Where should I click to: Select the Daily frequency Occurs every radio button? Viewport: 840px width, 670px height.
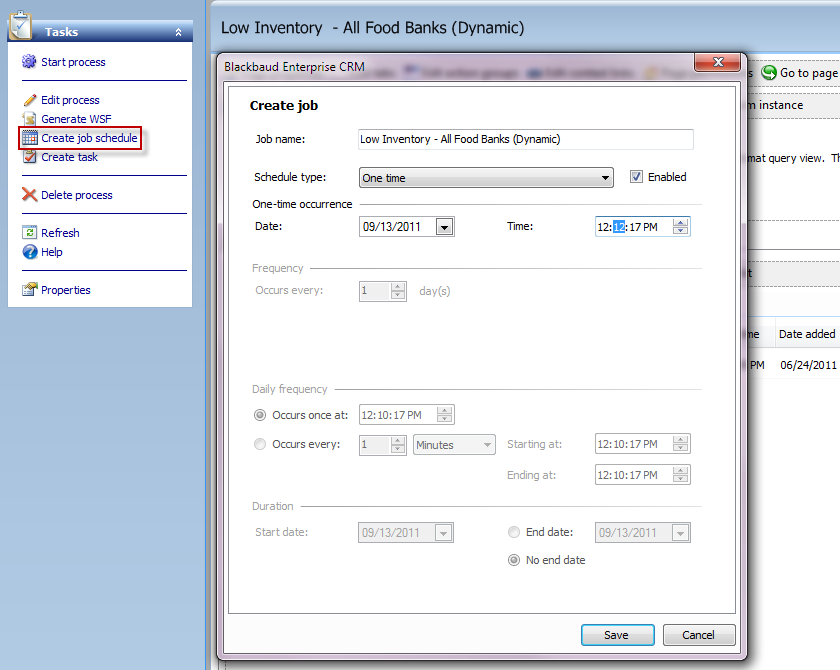pos(260,444)
